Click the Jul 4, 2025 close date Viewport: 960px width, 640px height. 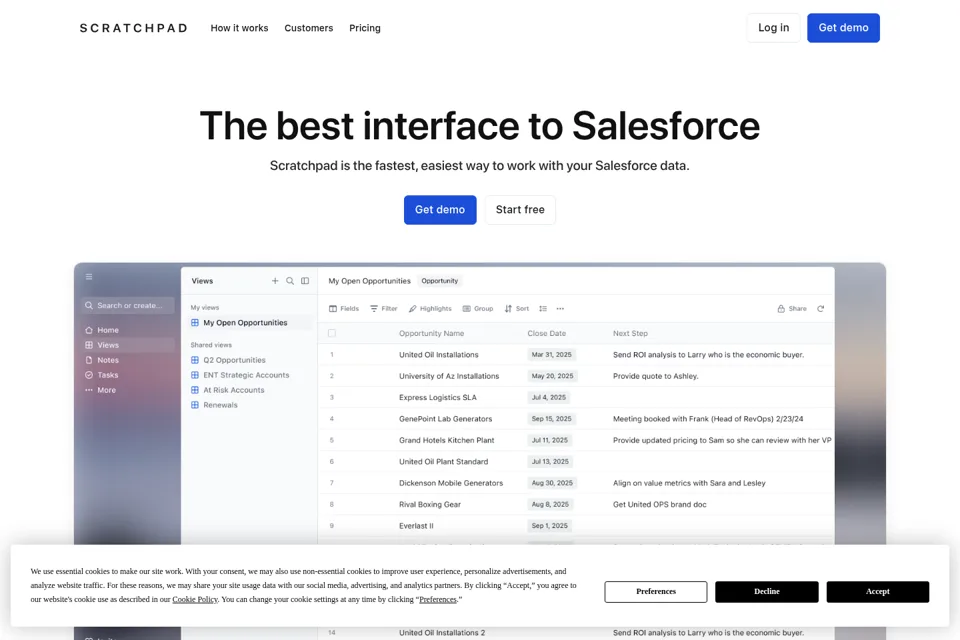[x=549, y=397]
